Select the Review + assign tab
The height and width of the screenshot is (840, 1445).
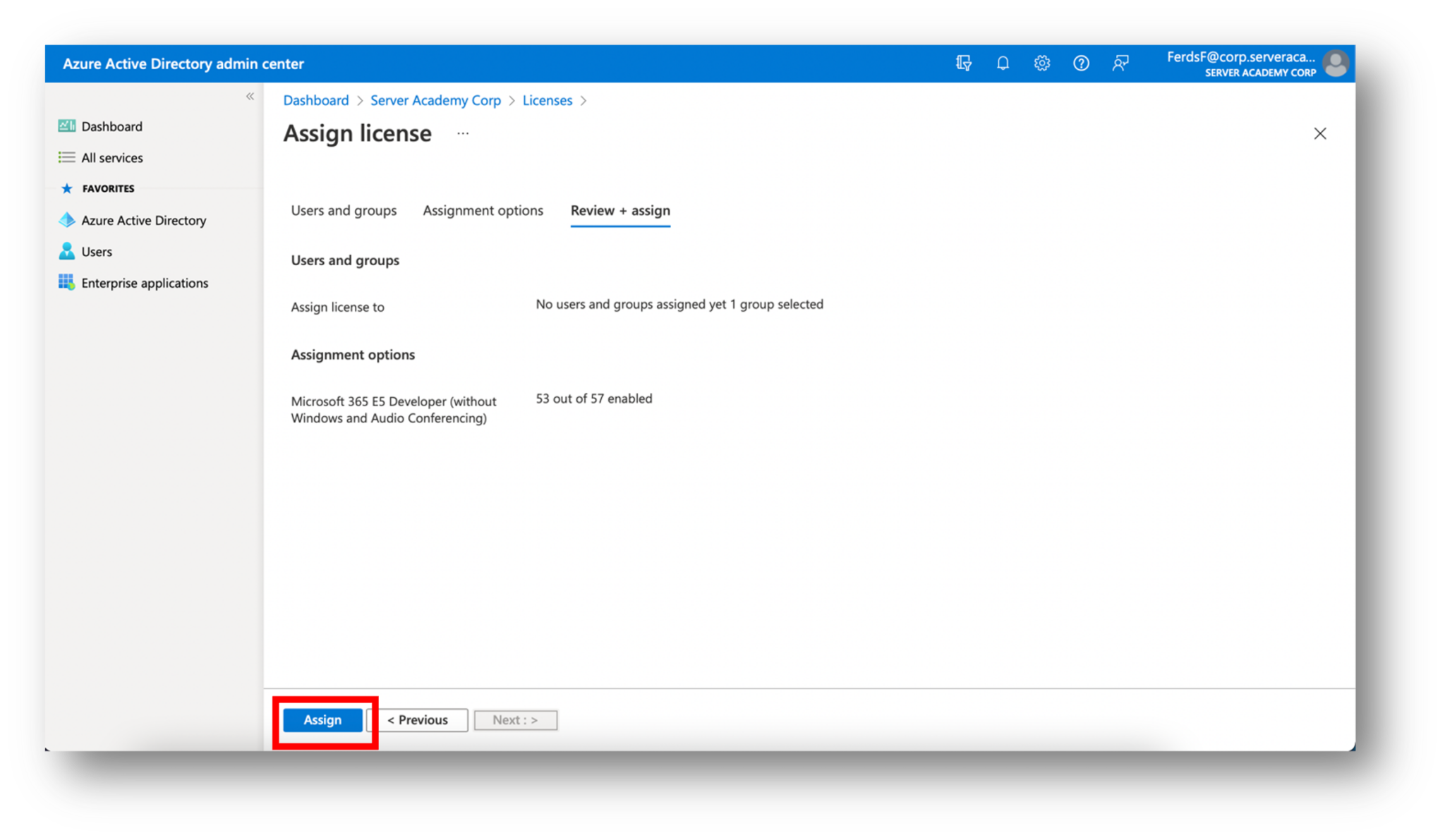[620, 211]
